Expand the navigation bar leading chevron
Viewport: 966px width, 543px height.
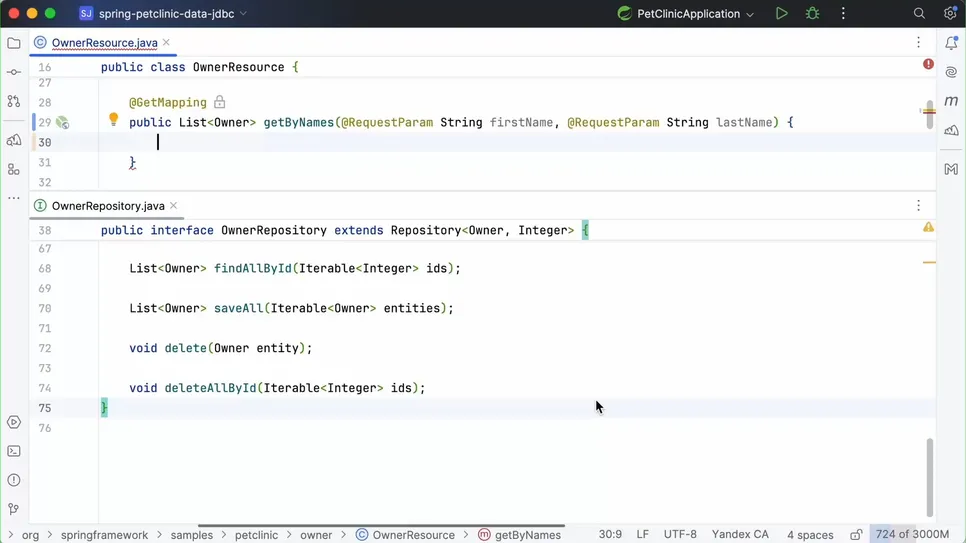click(10, 534)
